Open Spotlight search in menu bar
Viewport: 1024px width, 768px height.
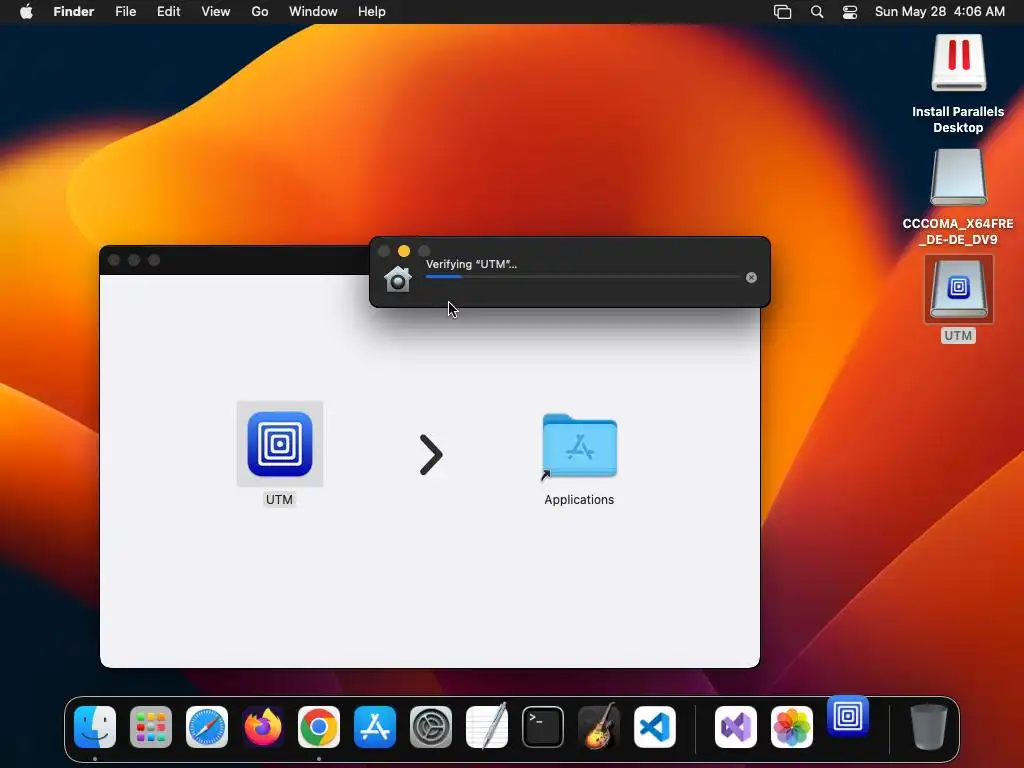click(817, 12)
